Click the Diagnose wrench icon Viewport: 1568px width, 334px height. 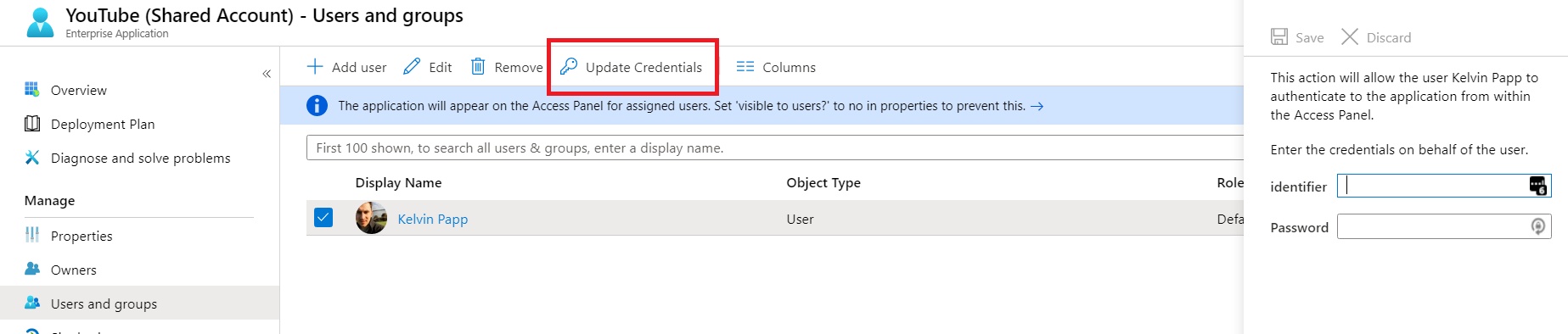pyautogui.click(x=32, y=157)
